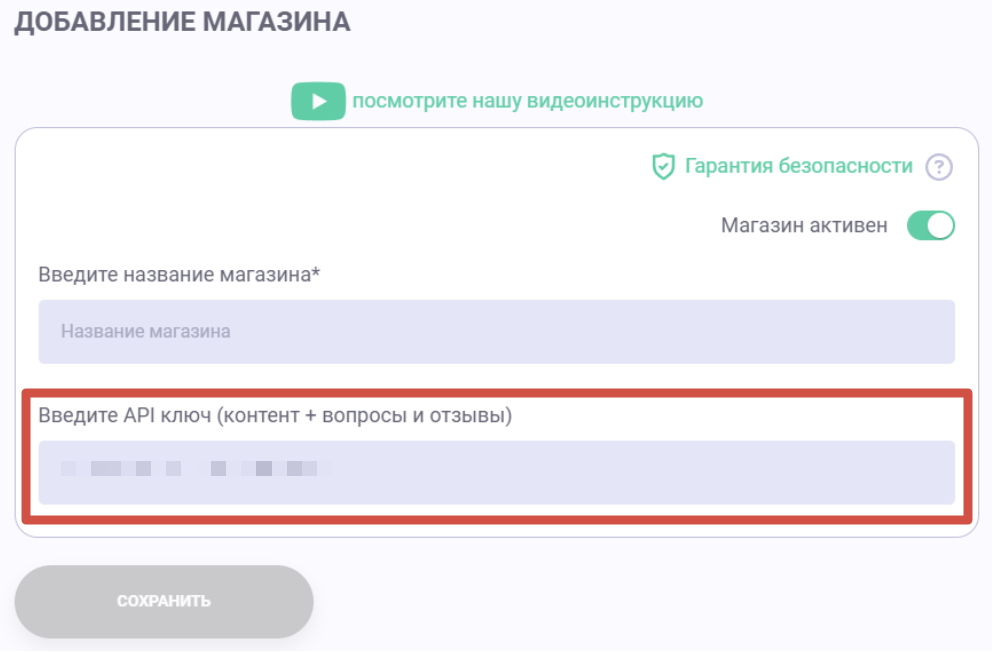The width and height of the screenshot is (992, 653).
Task: Click the asterisk after "Введите название магазина"
Action: coord(316,273)
